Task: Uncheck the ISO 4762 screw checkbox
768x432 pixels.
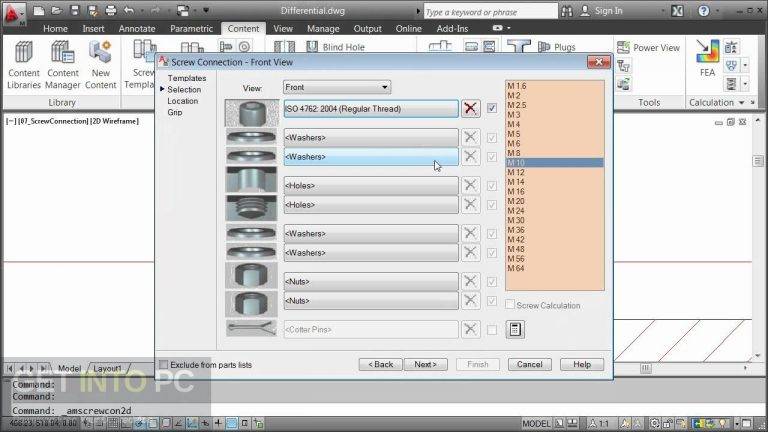Action: pyautogui.click(x=492, y=108)
